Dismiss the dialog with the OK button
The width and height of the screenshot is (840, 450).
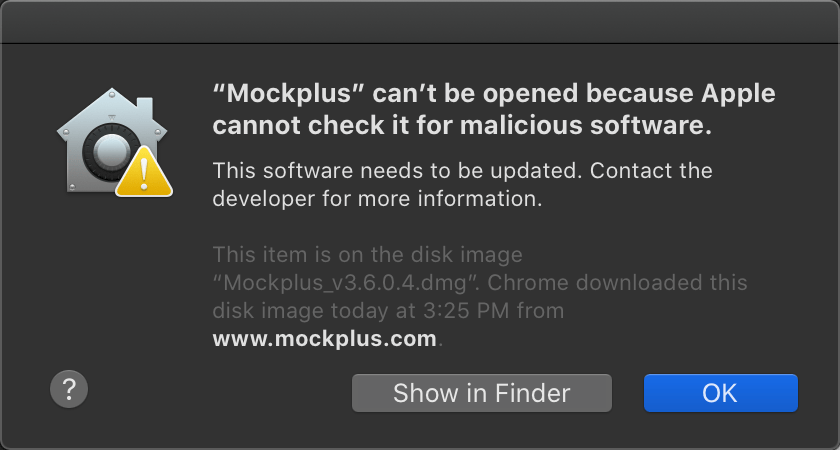[721, 393]
